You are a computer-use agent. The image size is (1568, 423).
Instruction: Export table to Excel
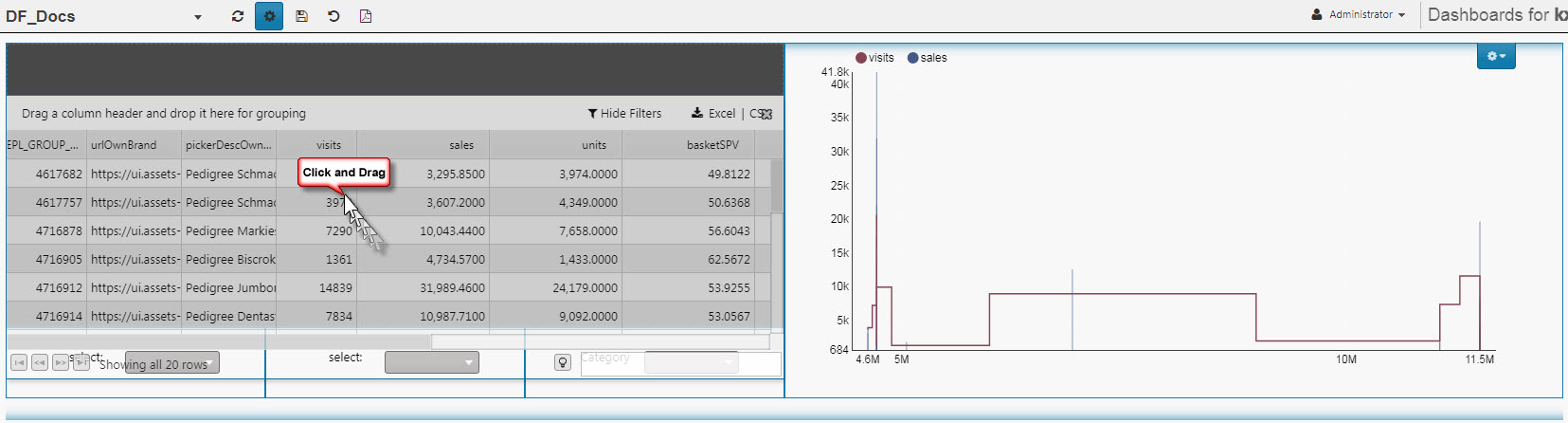tap(713, 114)
